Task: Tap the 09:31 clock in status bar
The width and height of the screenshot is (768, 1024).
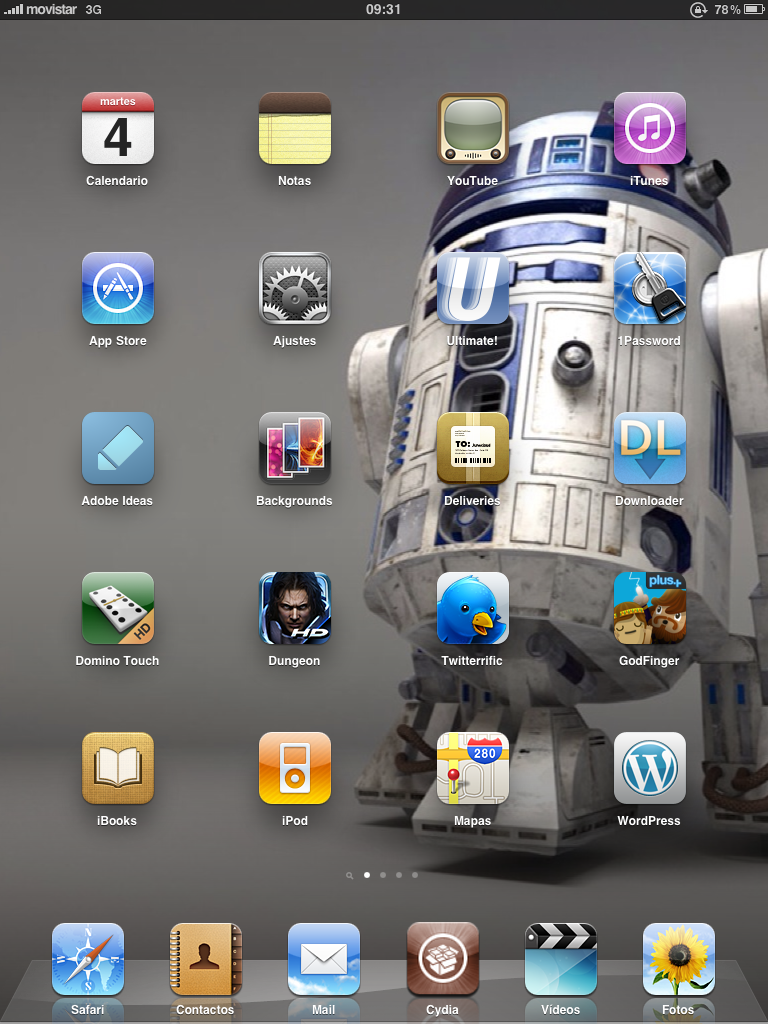Action: tap(383, 9)
